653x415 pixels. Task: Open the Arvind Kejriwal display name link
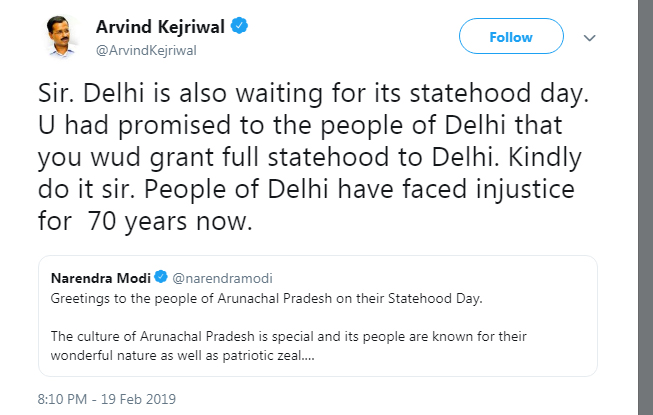pyautogui.click(x=160, y=25)
